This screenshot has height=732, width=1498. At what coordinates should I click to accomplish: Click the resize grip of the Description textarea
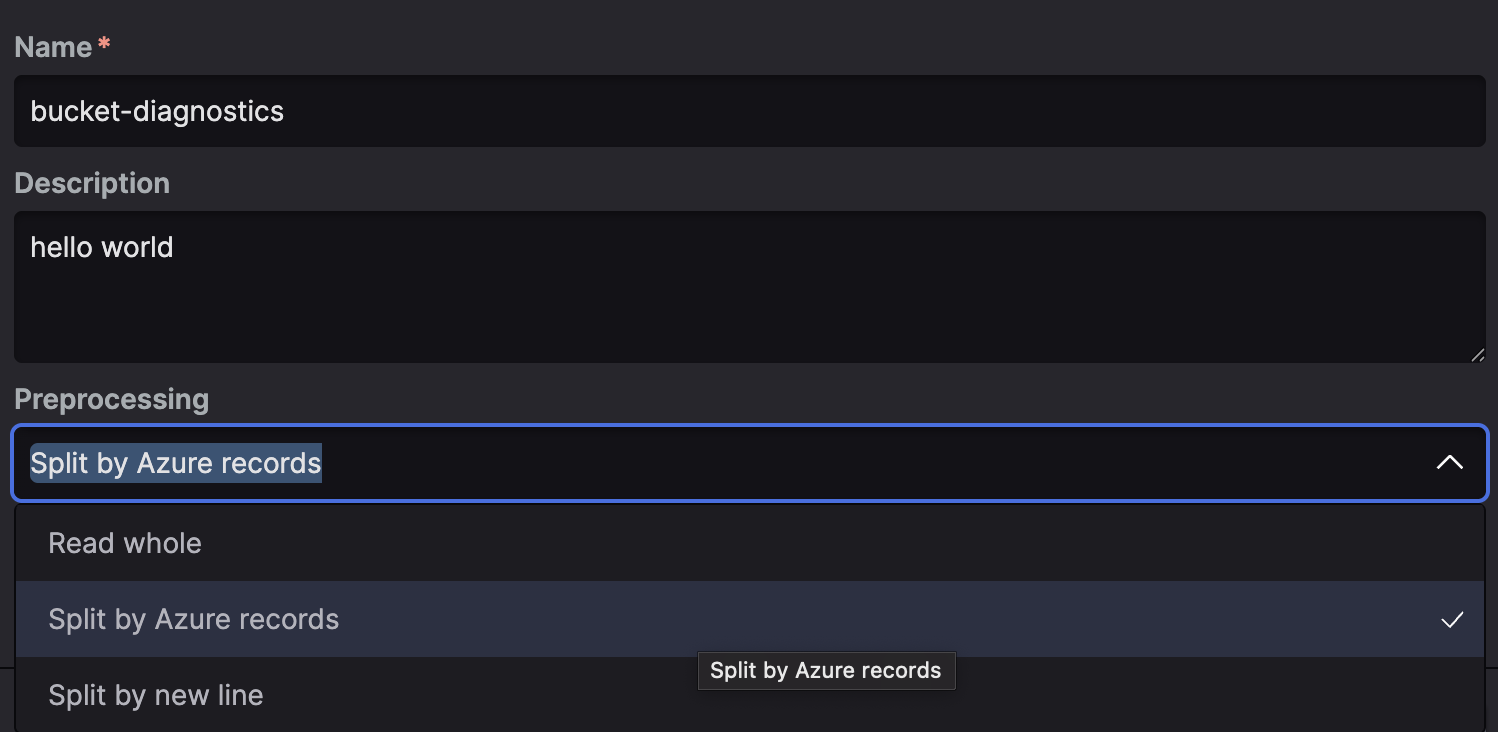click(1478, 354)
